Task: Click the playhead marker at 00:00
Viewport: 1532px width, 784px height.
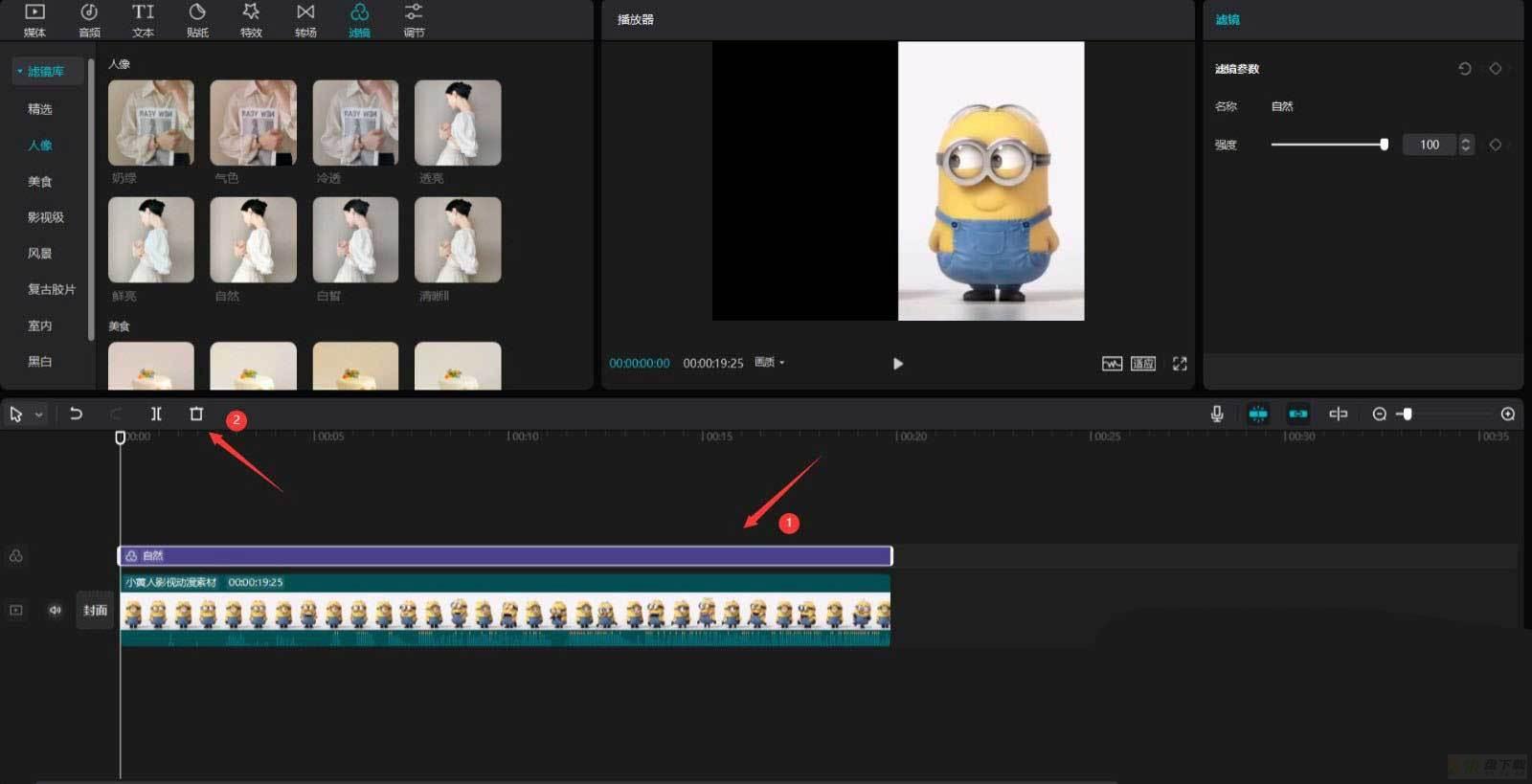Action: [120, 437]
